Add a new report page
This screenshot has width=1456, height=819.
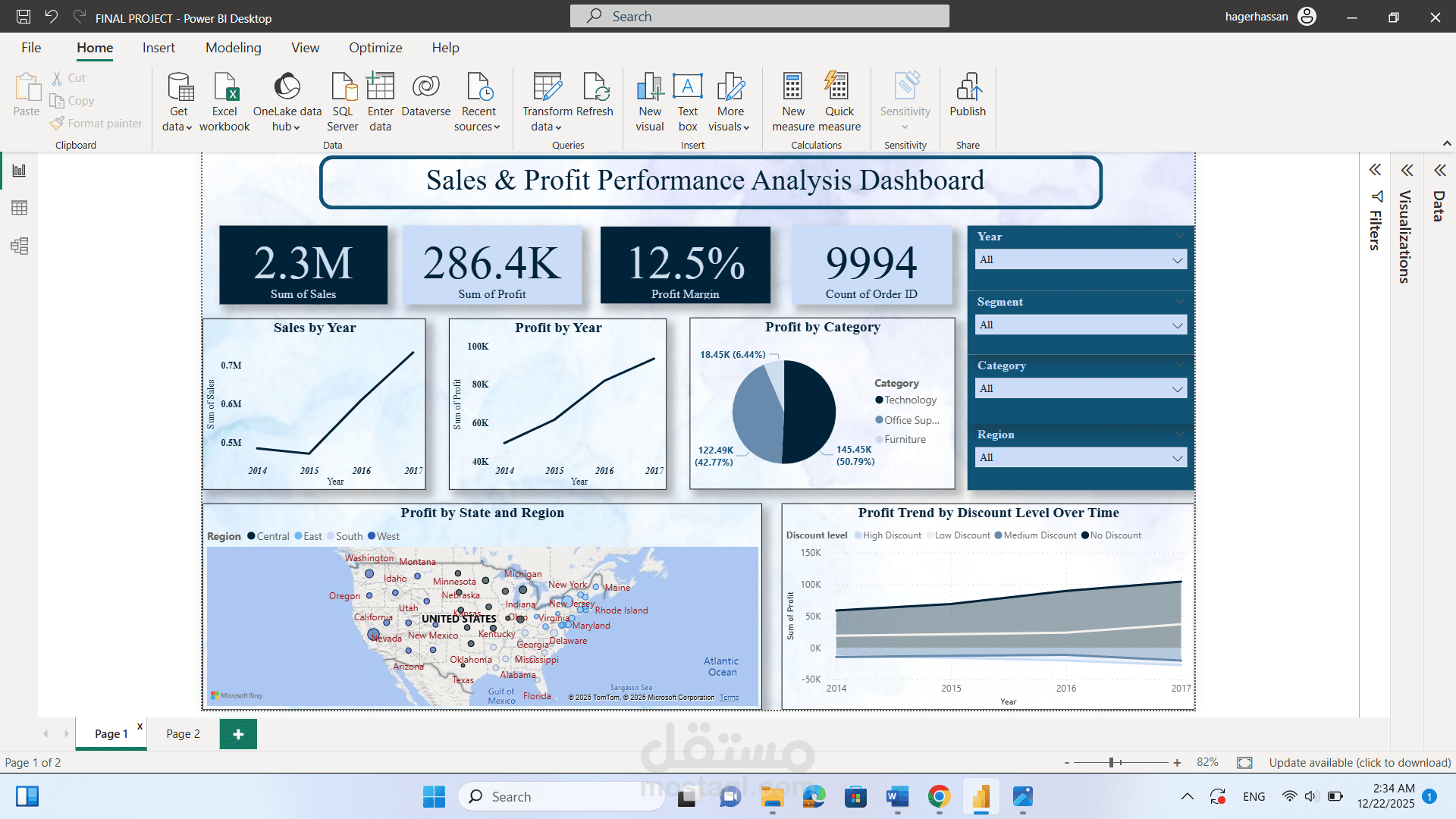point(238,734)
